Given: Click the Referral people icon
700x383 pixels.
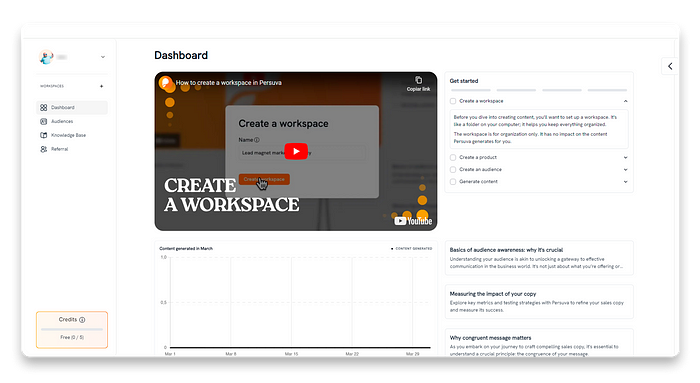Looking at the screenshot, I should tap(43, 149).
